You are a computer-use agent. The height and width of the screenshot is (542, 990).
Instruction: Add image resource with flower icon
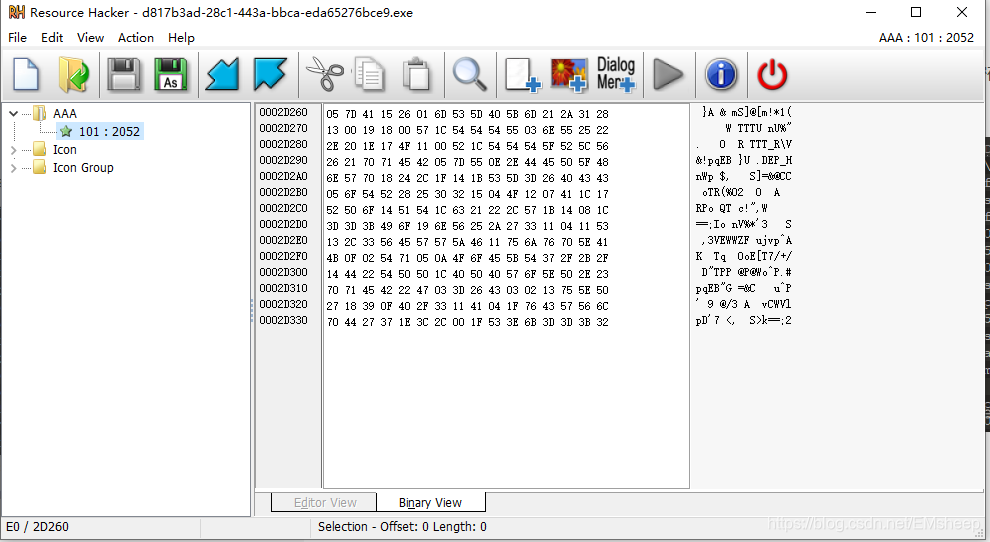tap(569, 75)
